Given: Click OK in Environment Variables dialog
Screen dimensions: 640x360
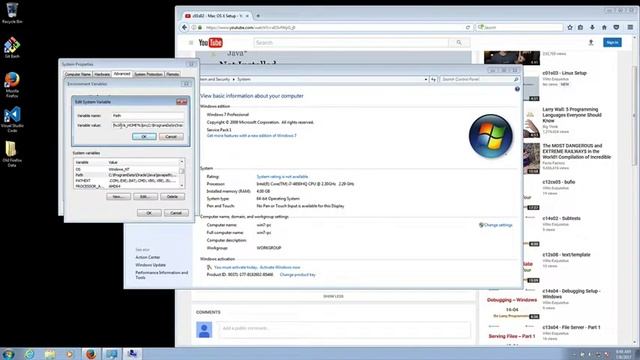Looking at the screenshot, I should point(149,213).
